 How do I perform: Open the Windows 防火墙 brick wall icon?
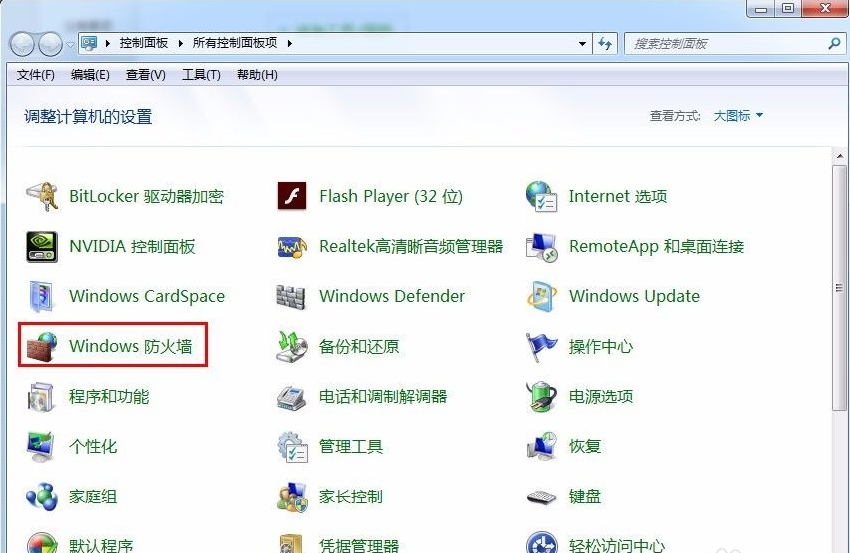click(x=42, y=346)
